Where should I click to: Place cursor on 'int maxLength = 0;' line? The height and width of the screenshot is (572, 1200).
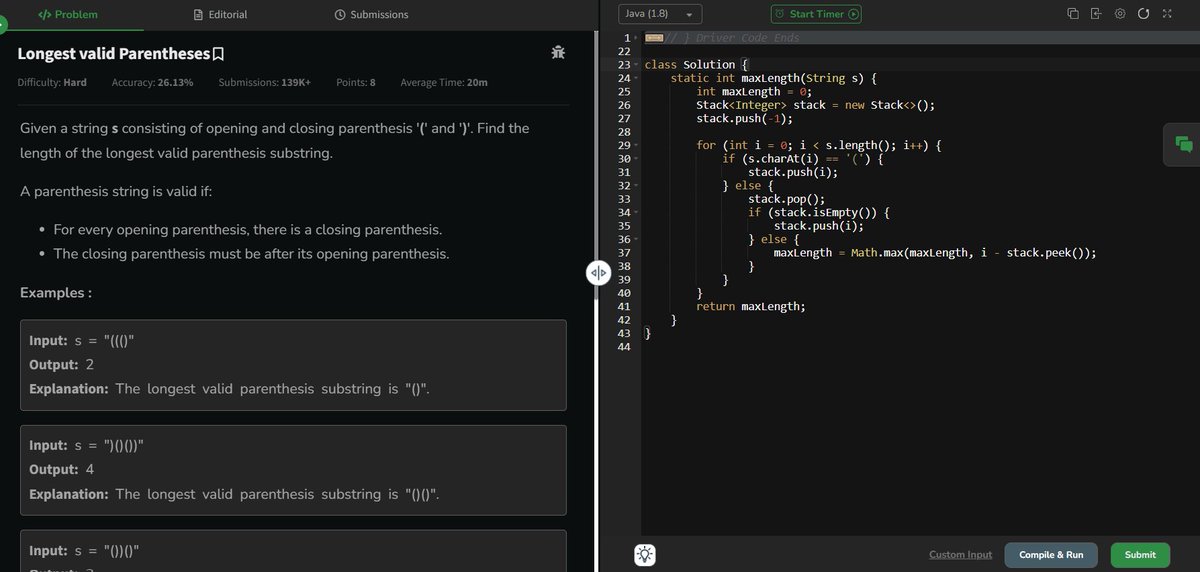(x=753, y=92)
